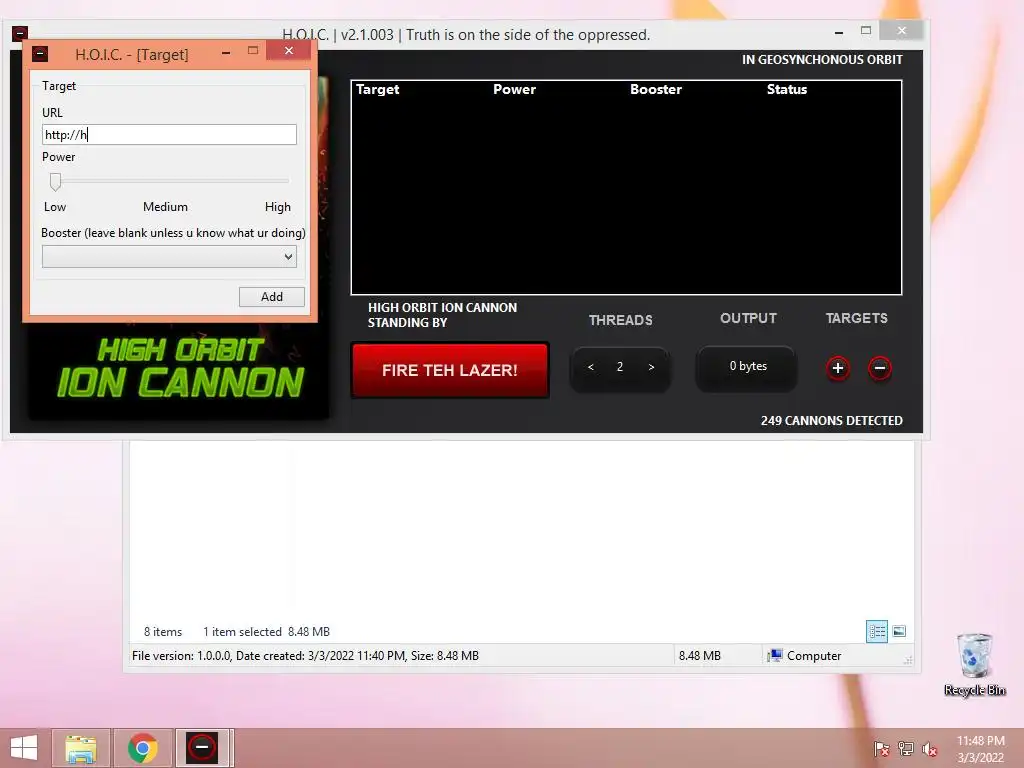Image resolution: width=1024 pixels, height=768 pixels.
Task: Decrease threads with the left arrow
Action: [590, 367]
